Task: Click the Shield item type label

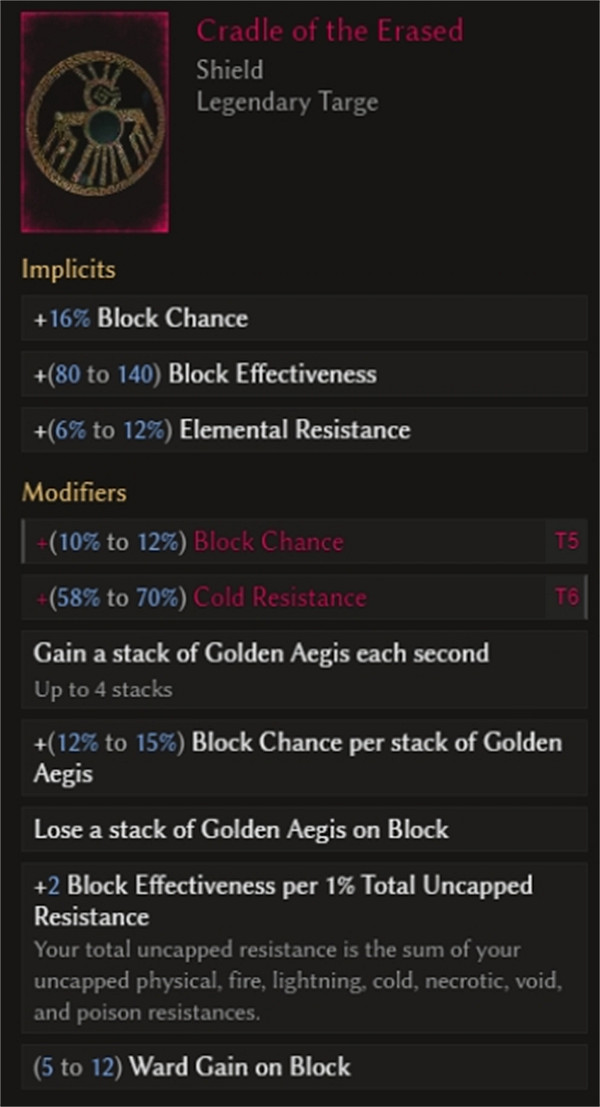Action: (230, 70)
